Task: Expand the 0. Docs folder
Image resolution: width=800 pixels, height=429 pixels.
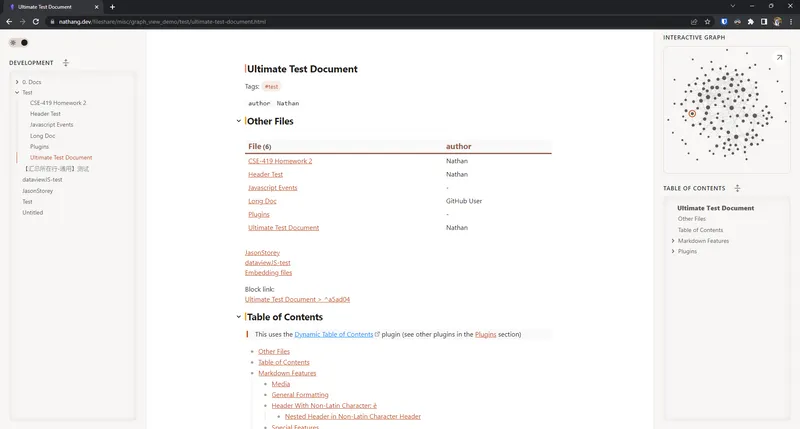Action: click(17, 81)
